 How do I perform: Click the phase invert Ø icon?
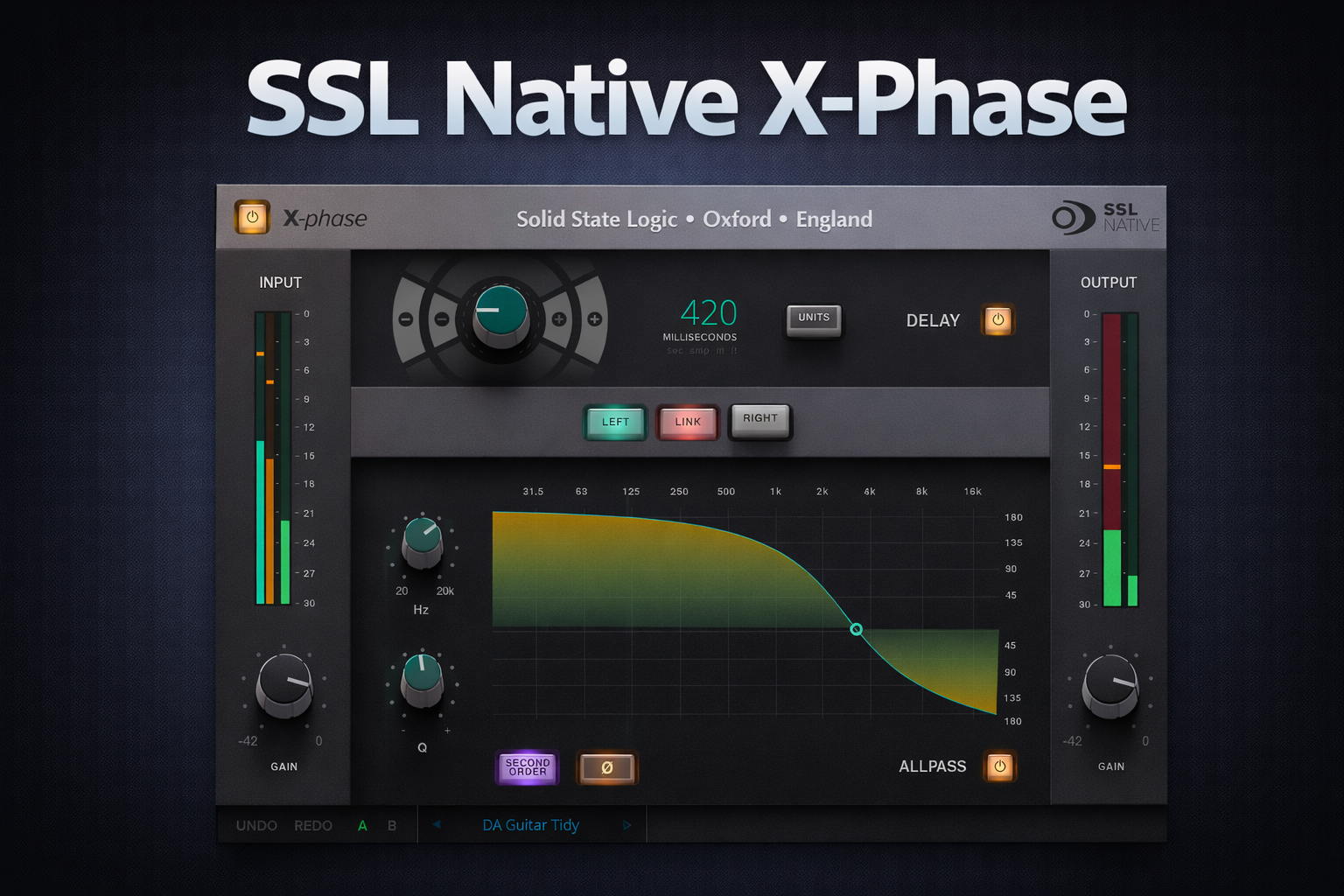(607, 767)
